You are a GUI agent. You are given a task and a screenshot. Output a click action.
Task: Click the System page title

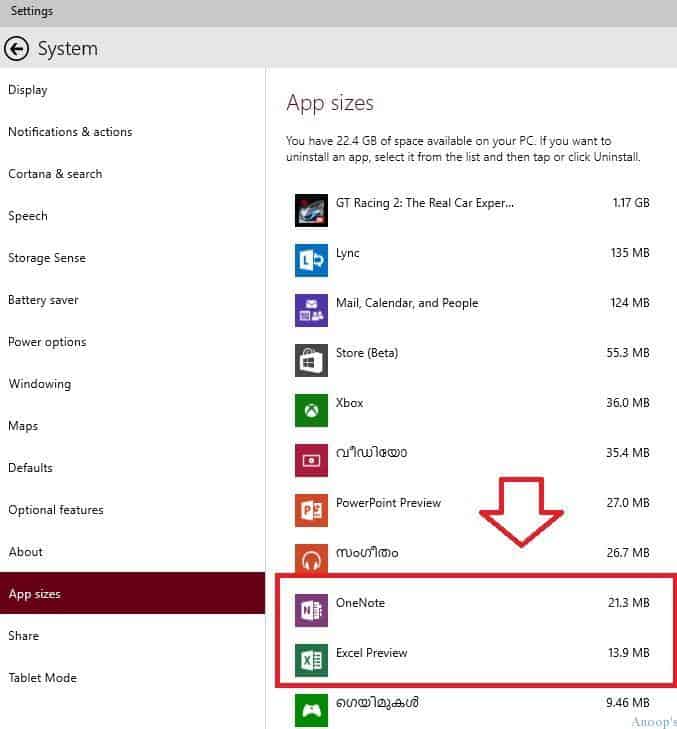[68, 49]
